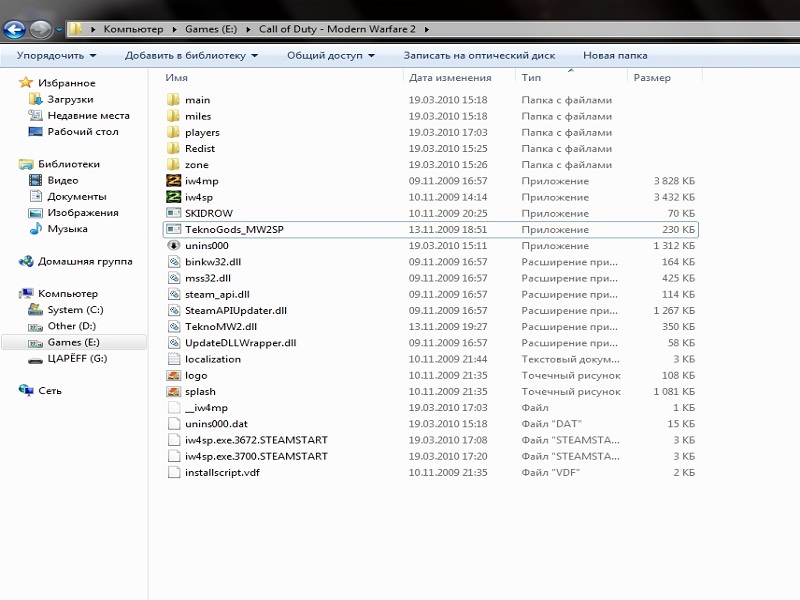This screenshot has width=800, height=600.
Task: Expand the root arrow before Компьютер in address bar
Action: [93, 29]
